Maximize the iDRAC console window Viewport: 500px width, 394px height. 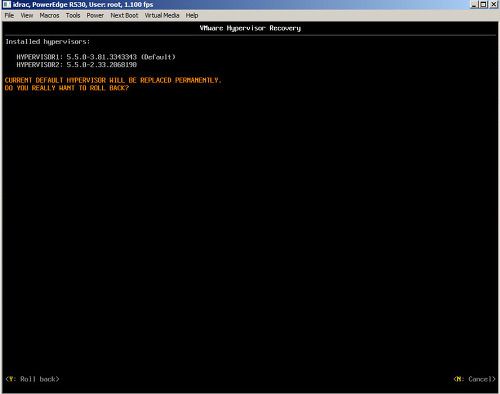483,5
